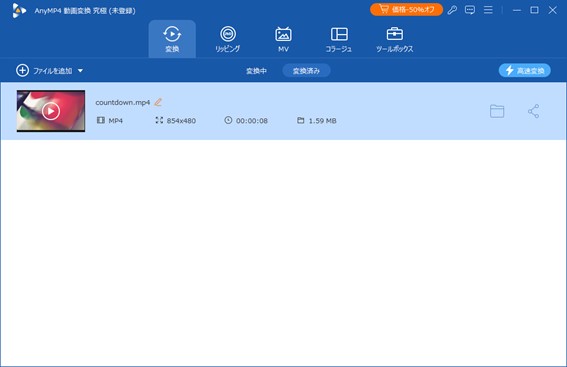Maximize the AnyMP4 window
The width and height of the screenshot is (567, 367).
[534, 10]
